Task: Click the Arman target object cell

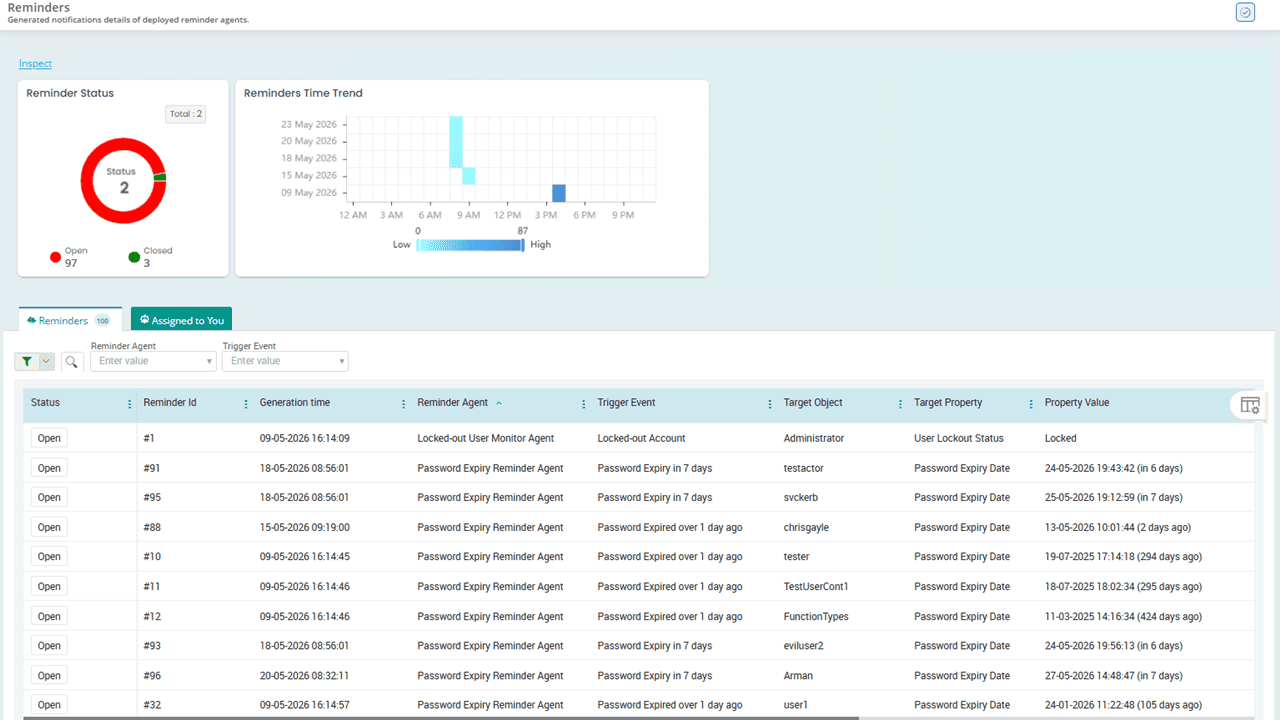Action: (798, 676)
